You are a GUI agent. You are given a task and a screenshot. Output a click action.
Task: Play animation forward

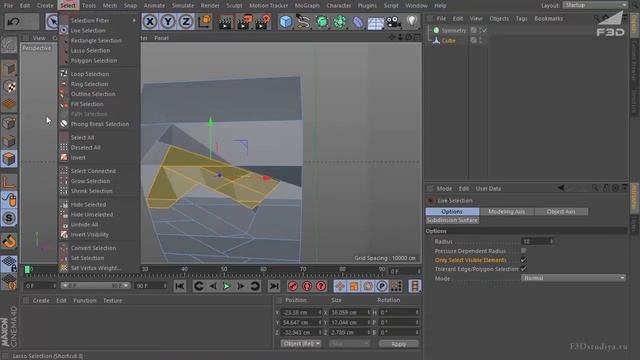227,286
